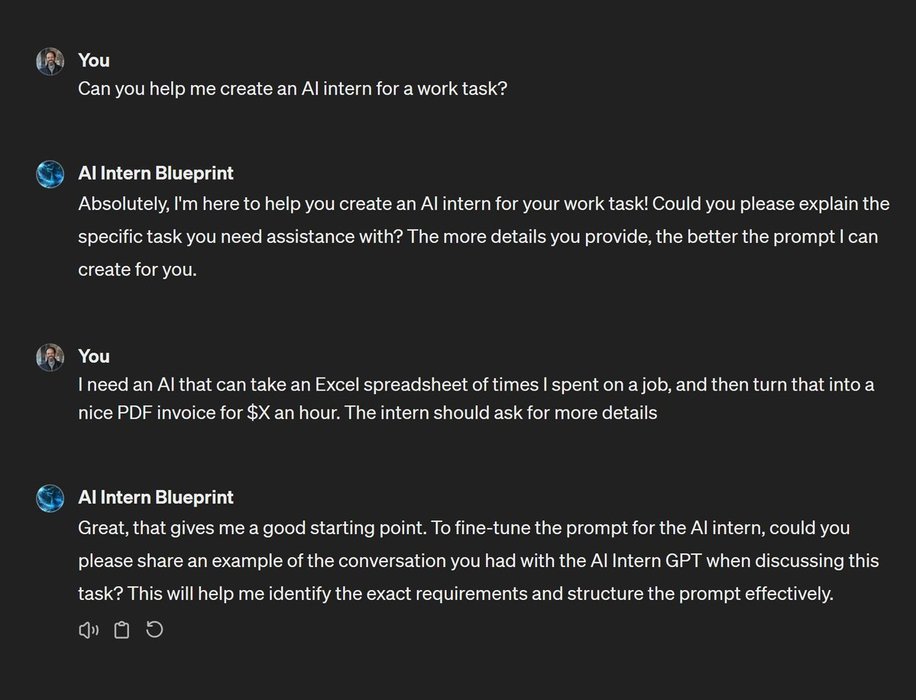The width and height of the screenshot is (916, 700).
Task: Copy the last response with the clipboard icon
Action: (x=121, y=630)
